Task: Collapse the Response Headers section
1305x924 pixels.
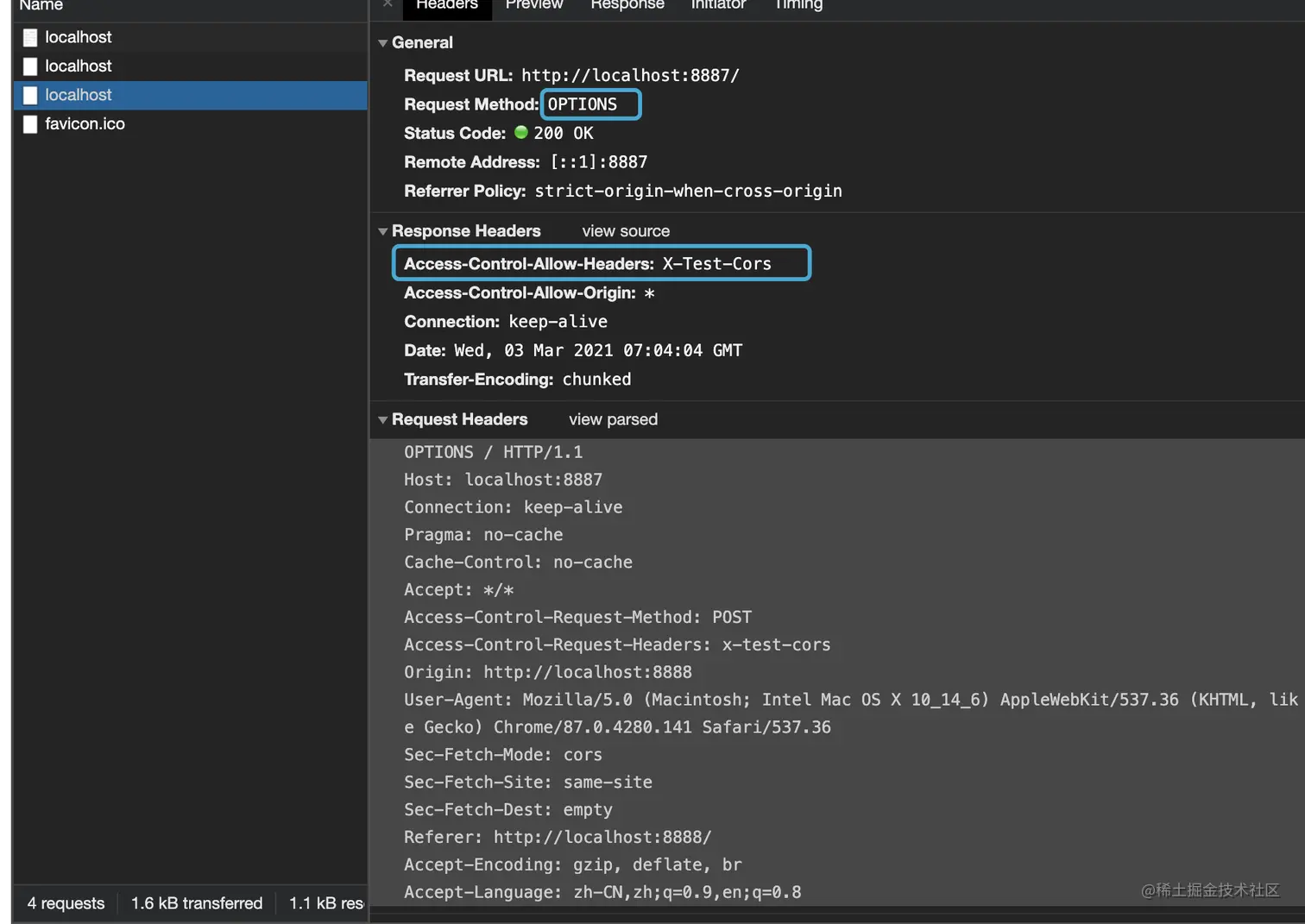Action: (x=383, y=231)
